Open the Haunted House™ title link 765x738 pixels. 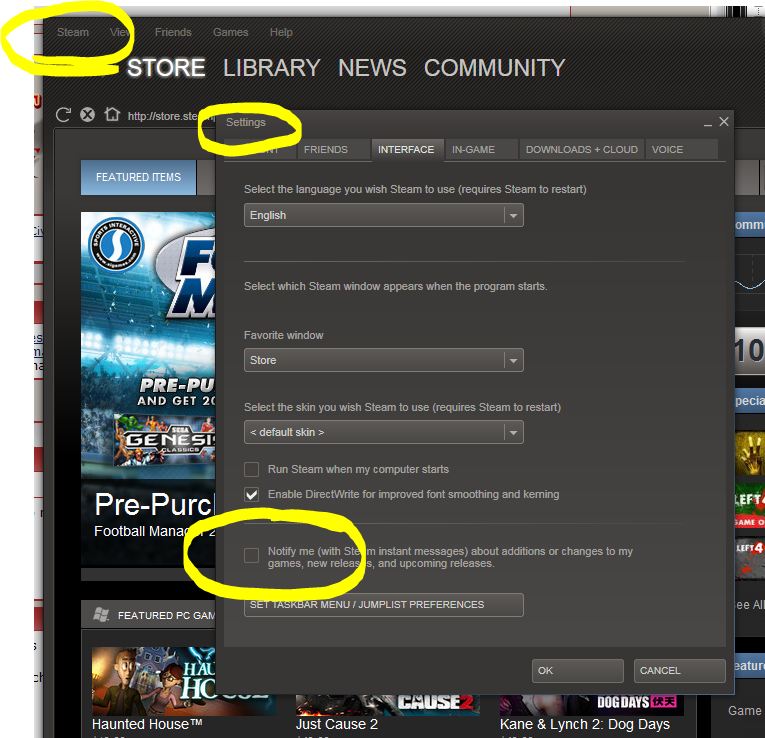[x=147, y=724]
